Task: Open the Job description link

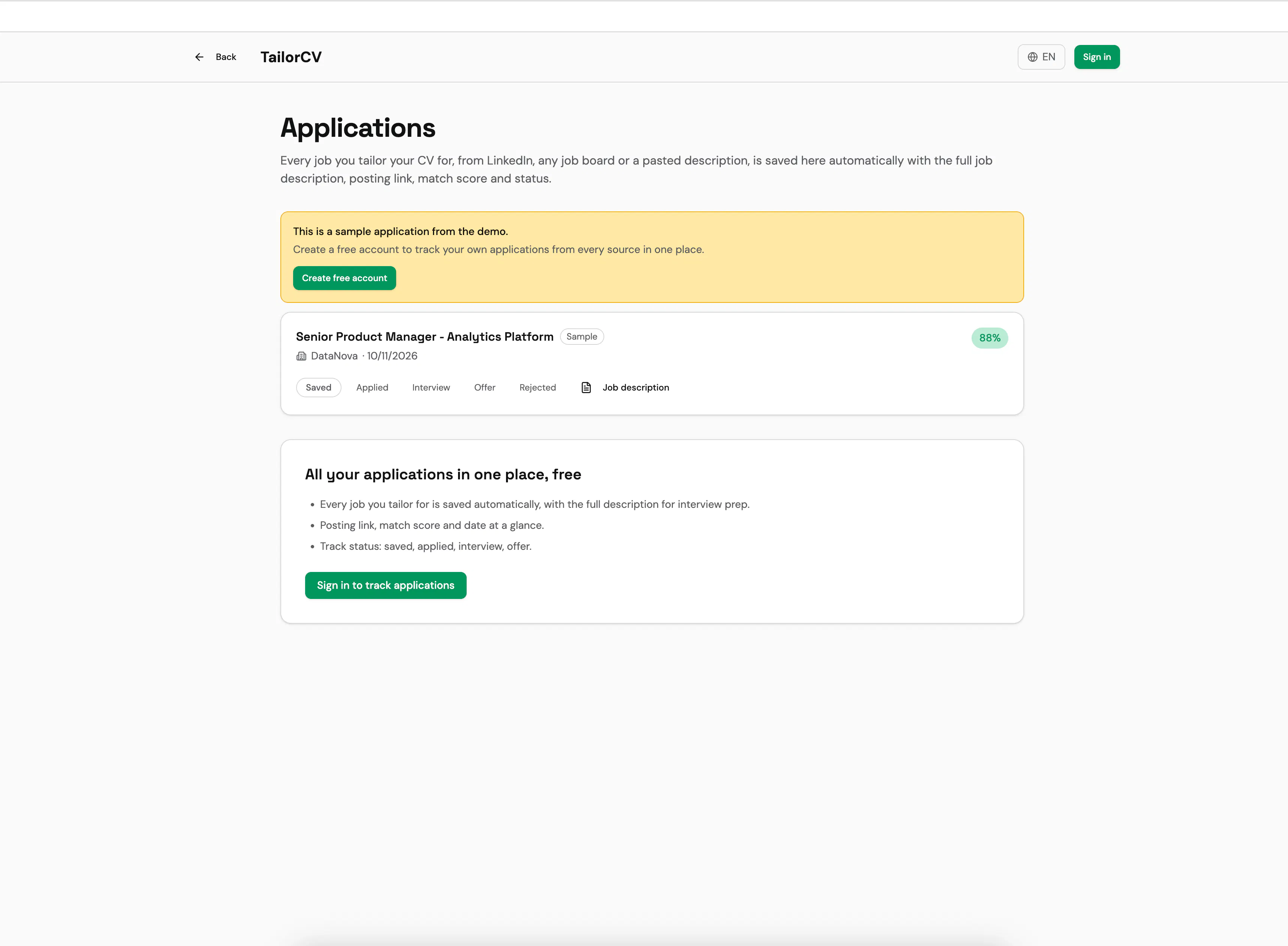Action: [625, 388]
